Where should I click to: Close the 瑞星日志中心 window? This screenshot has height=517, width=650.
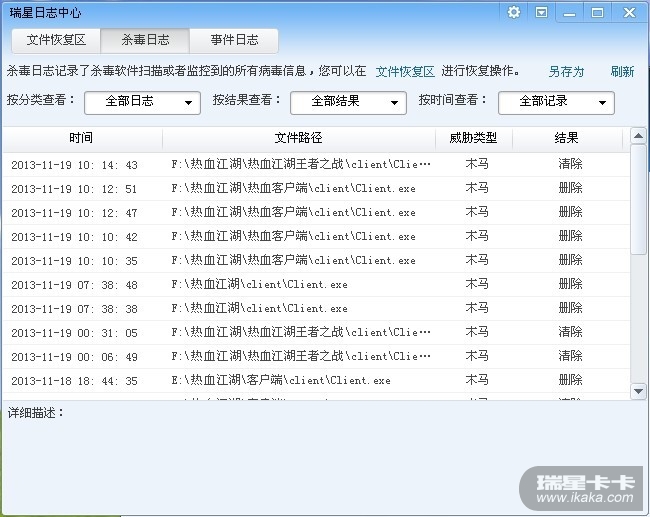pyautogui.click(x=629, y=13)
